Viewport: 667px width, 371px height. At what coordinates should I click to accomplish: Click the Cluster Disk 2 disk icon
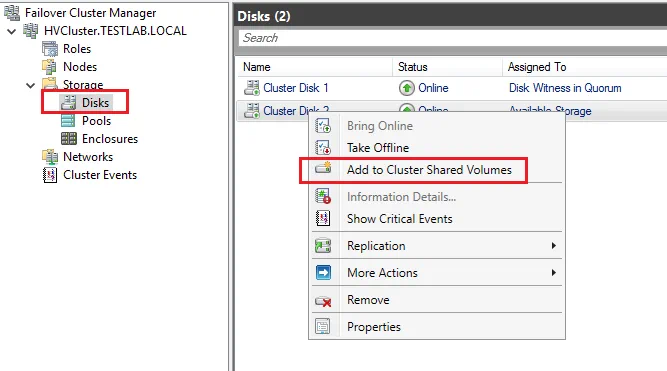tap(252, 111)
